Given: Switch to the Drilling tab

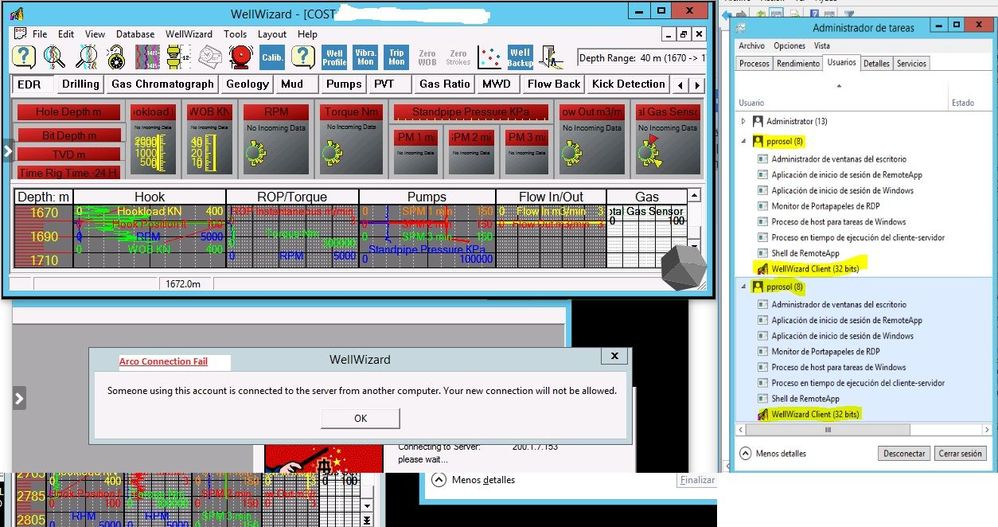Looking at the screenshot, I should pyautogui.click(x=81, y=84).
